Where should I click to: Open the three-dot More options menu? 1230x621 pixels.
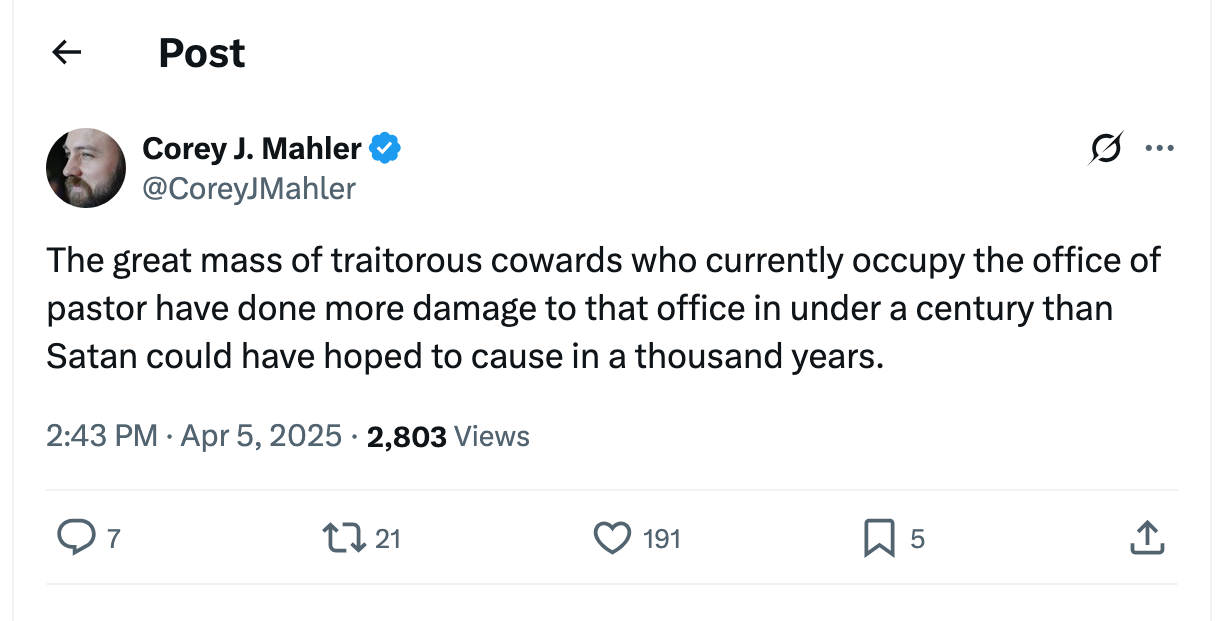click(x=1159, y=149)
